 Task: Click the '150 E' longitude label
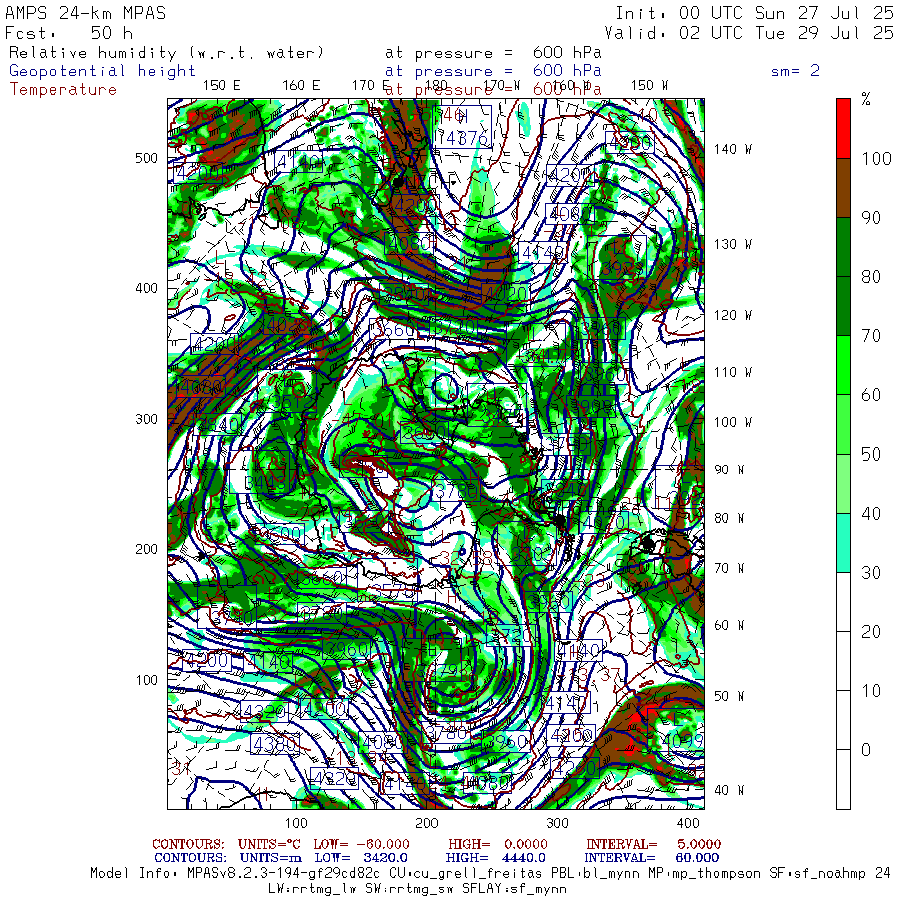tap(222, 86)
